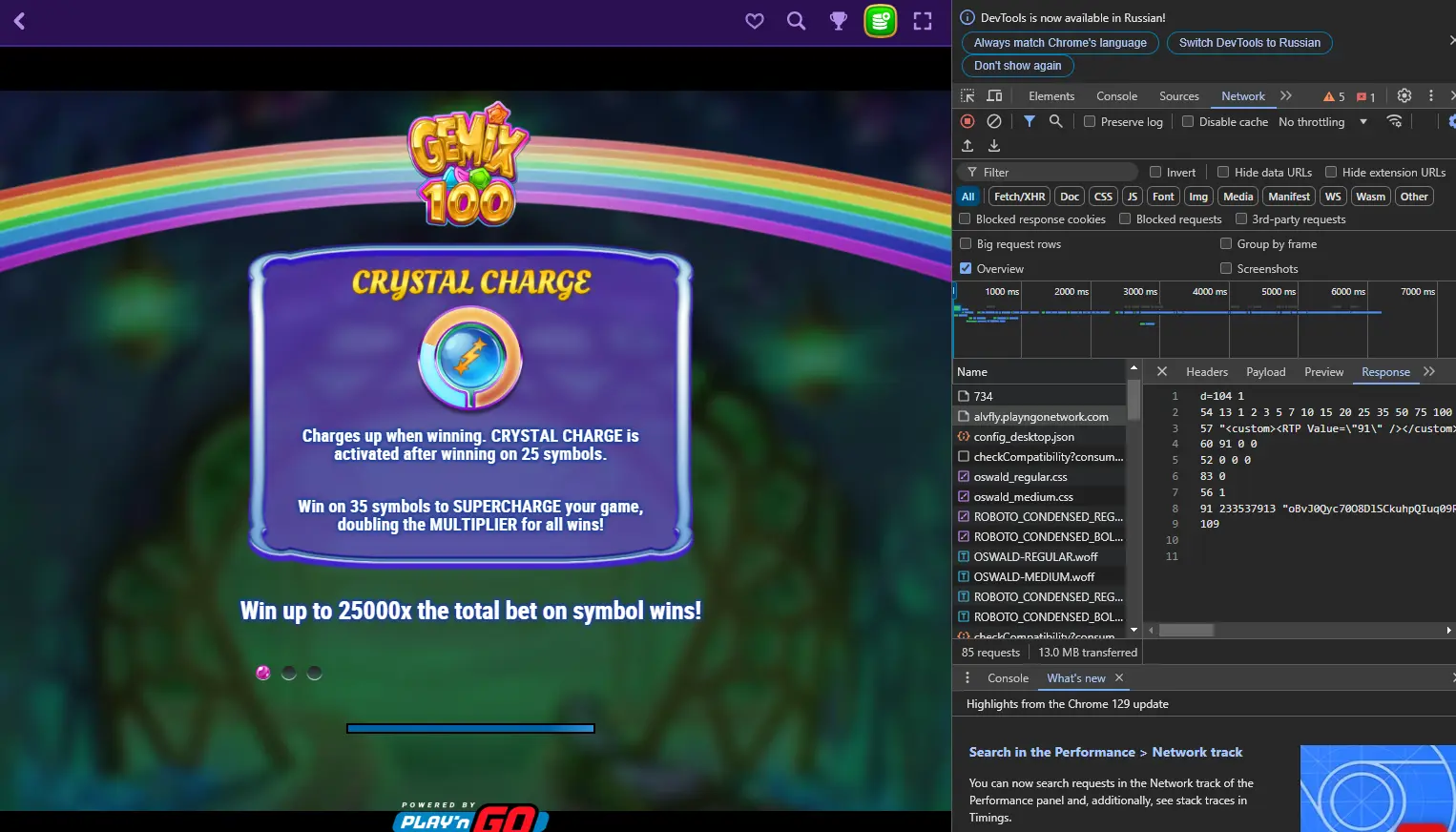Show more DevTools panel tabs
This screenshot has width=1456, height=832.
(1286, 95)
